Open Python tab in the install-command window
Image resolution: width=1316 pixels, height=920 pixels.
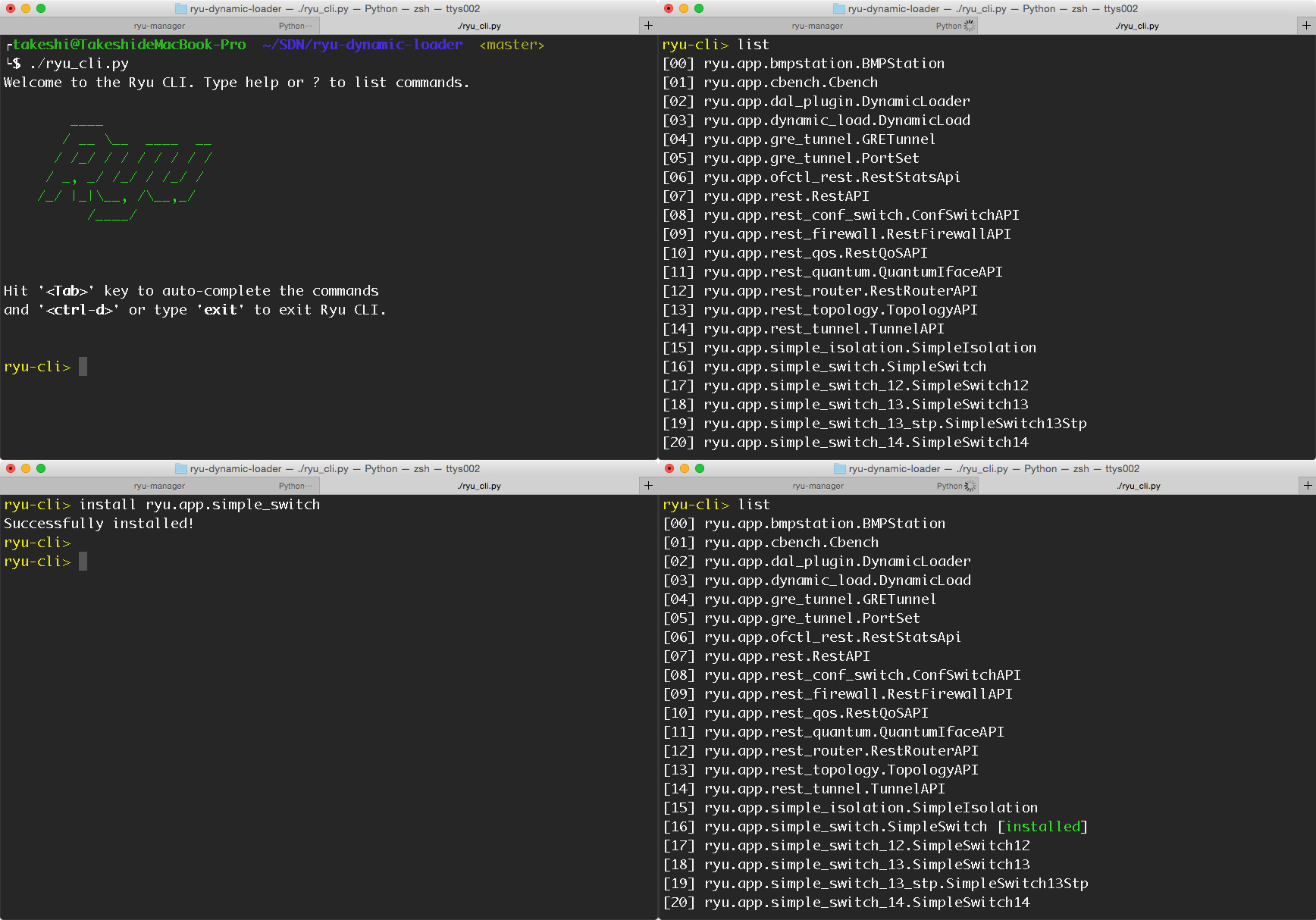295,486
